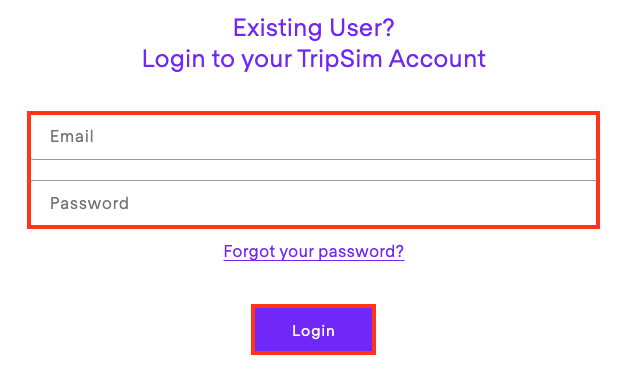Click the word 'Account' in the heading

pos(437,59)
